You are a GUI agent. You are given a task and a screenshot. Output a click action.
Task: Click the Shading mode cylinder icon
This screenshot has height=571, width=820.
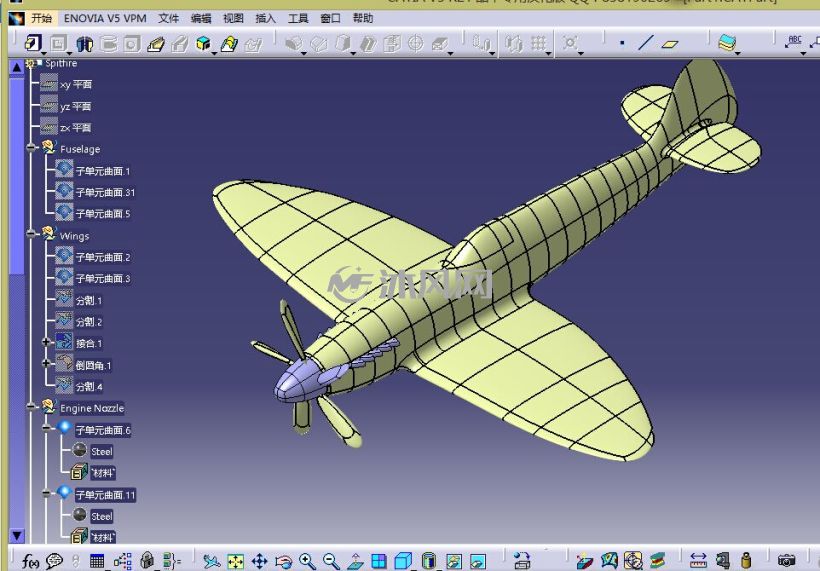click(428, 561)
